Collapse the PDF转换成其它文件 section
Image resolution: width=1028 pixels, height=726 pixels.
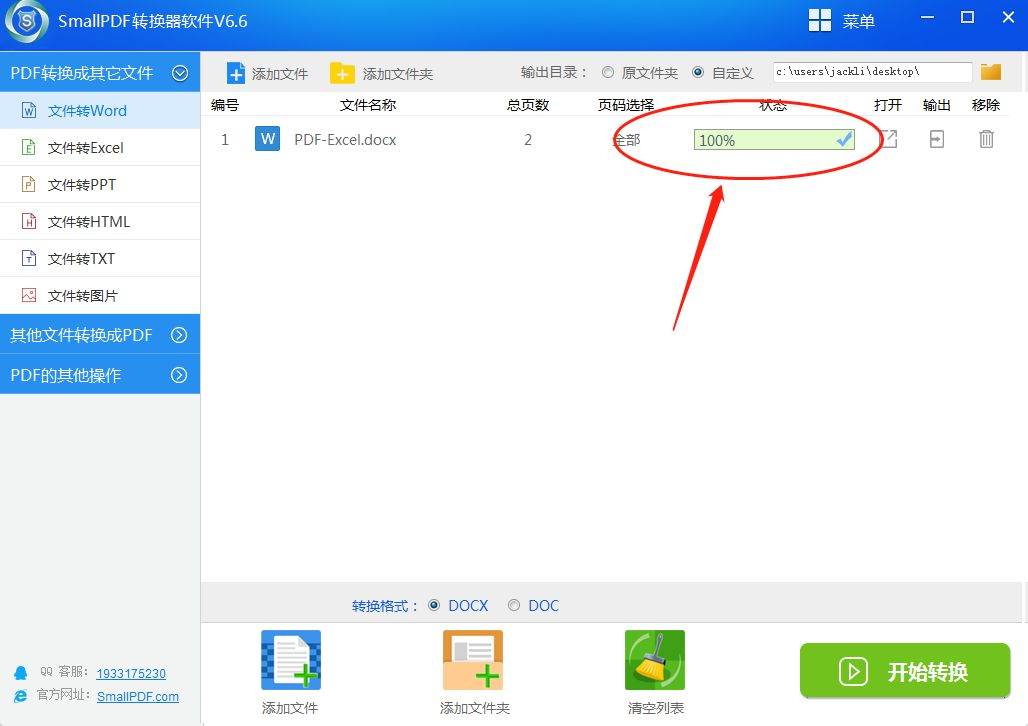pyautogui.click(x=180, y=73)
